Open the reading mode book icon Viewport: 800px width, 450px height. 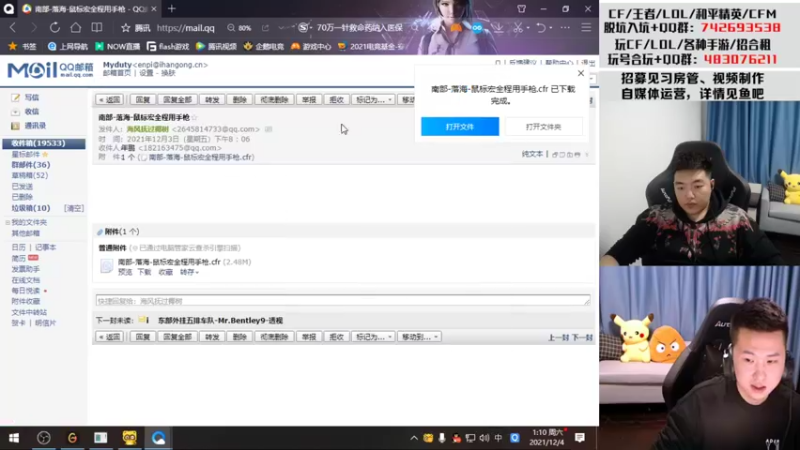point(96,28)
